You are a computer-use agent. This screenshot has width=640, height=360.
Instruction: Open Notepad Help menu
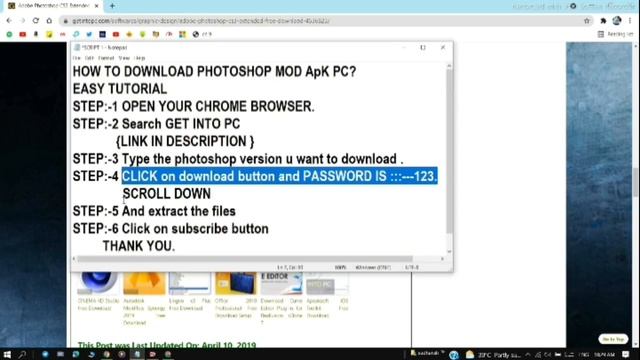pos(140,58)
